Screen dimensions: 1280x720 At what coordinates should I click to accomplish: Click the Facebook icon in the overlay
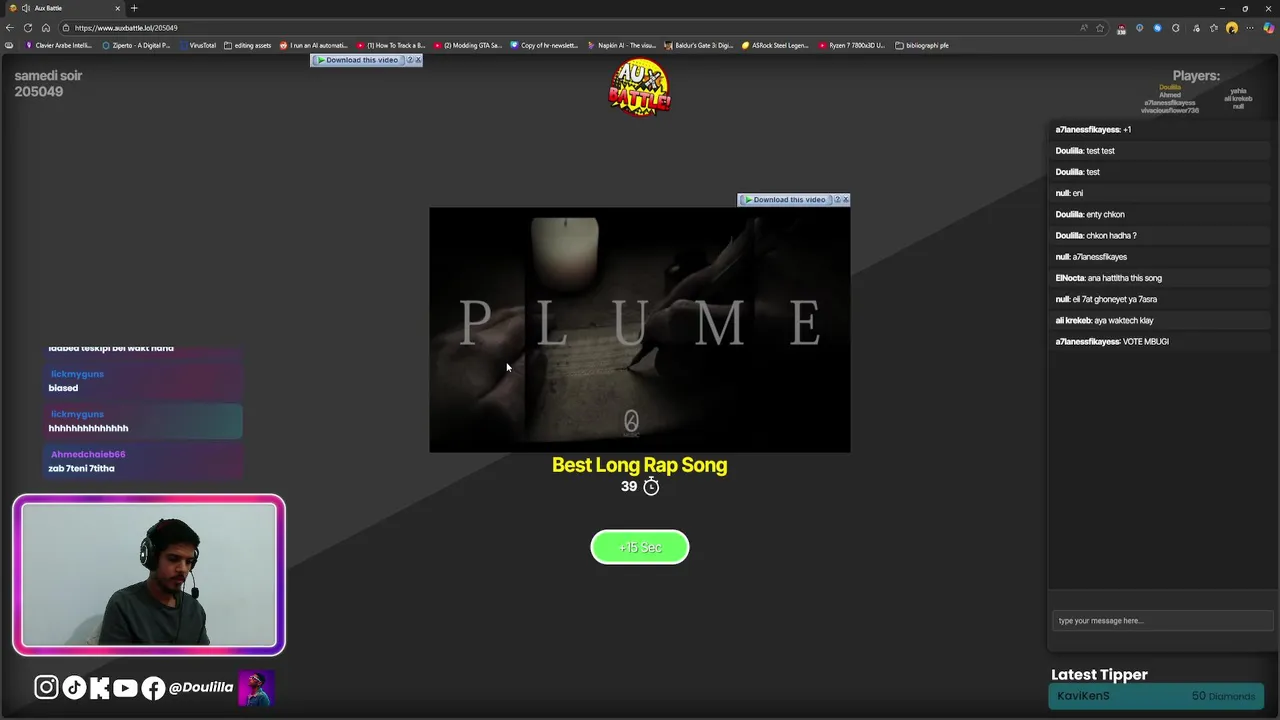[153, 687]
